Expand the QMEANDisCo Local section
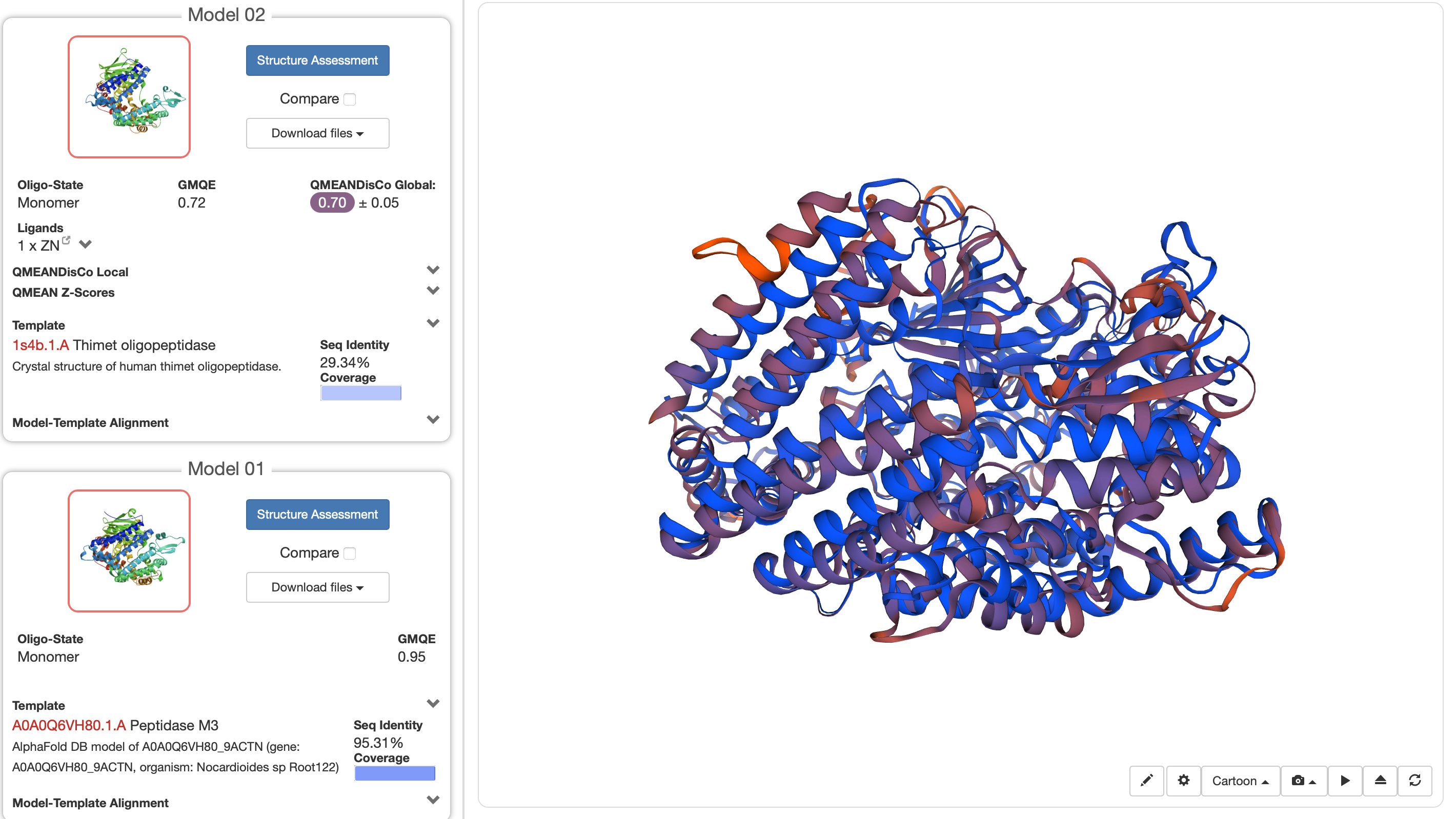 coord(433,270)
